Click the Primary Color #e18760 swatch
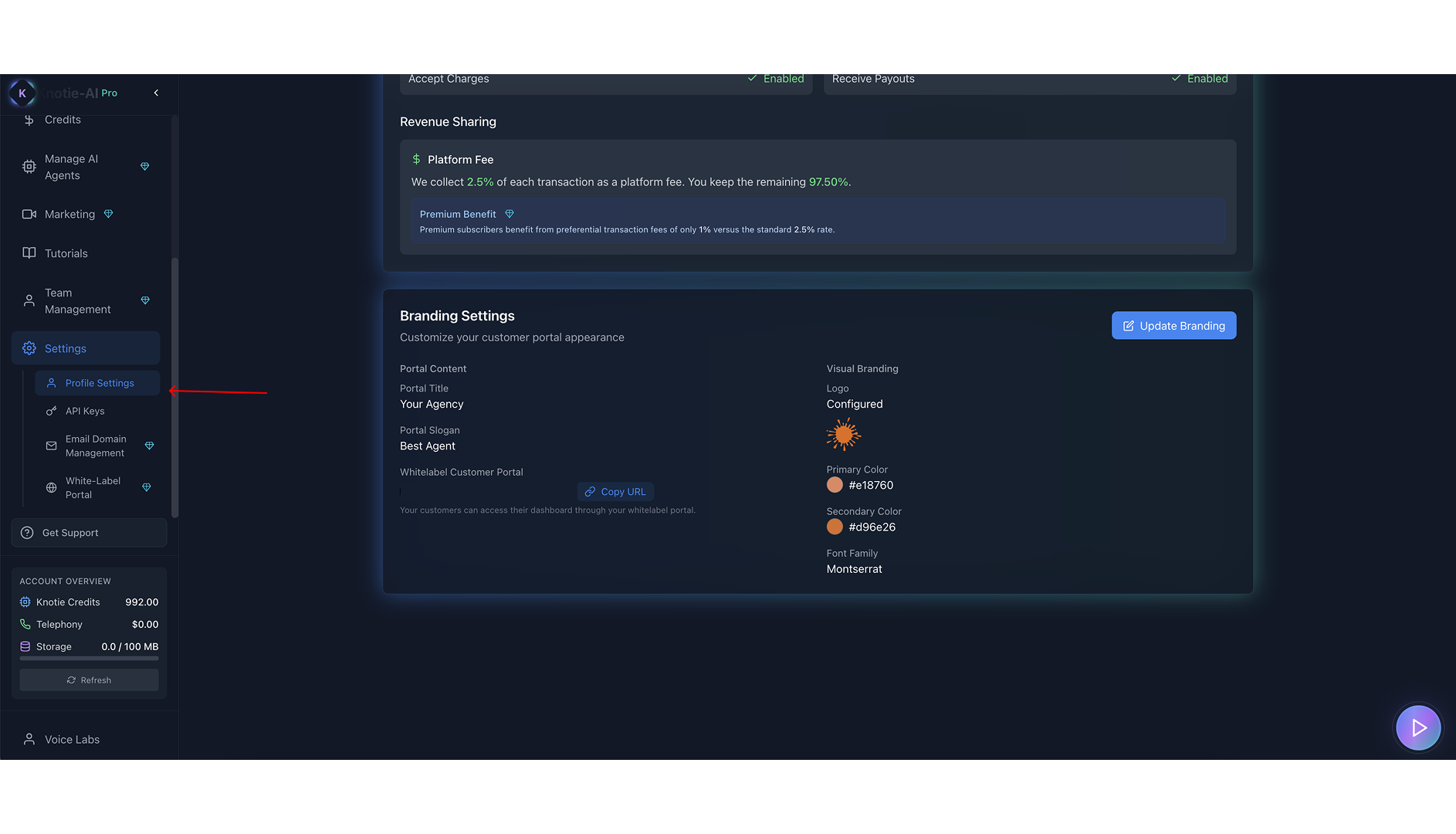This screenshot has height=834, width=1456. 835,485
